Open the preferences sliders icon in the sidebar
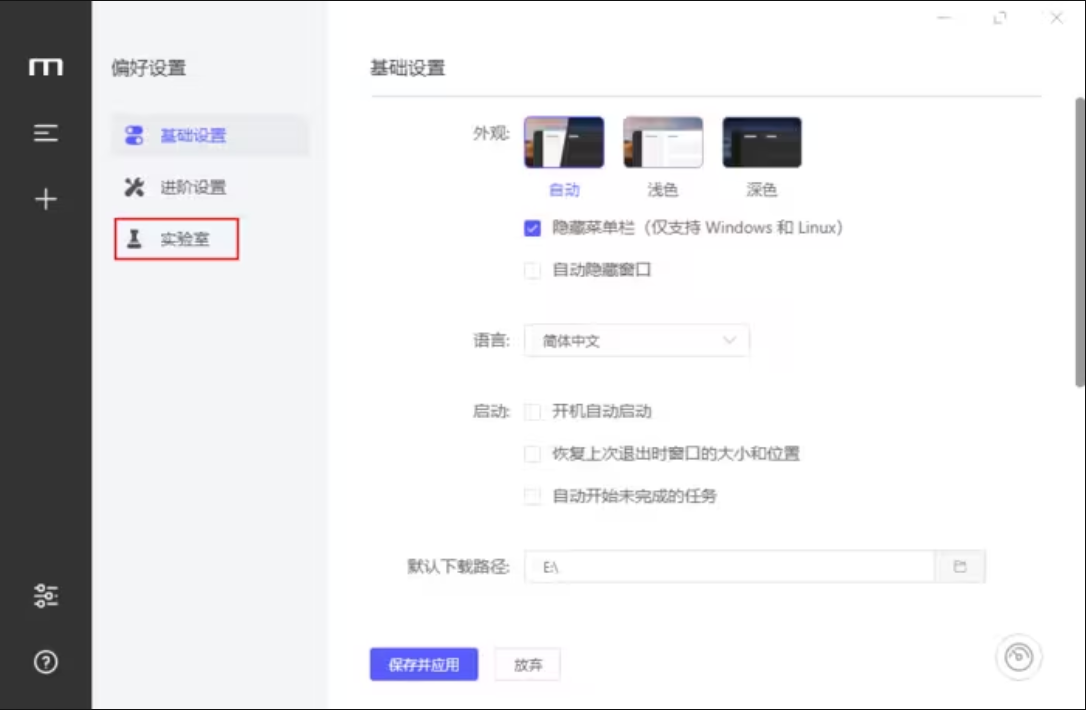This screenshot has width=1086, height=710. pyautogui.click(x=46, y=596)
